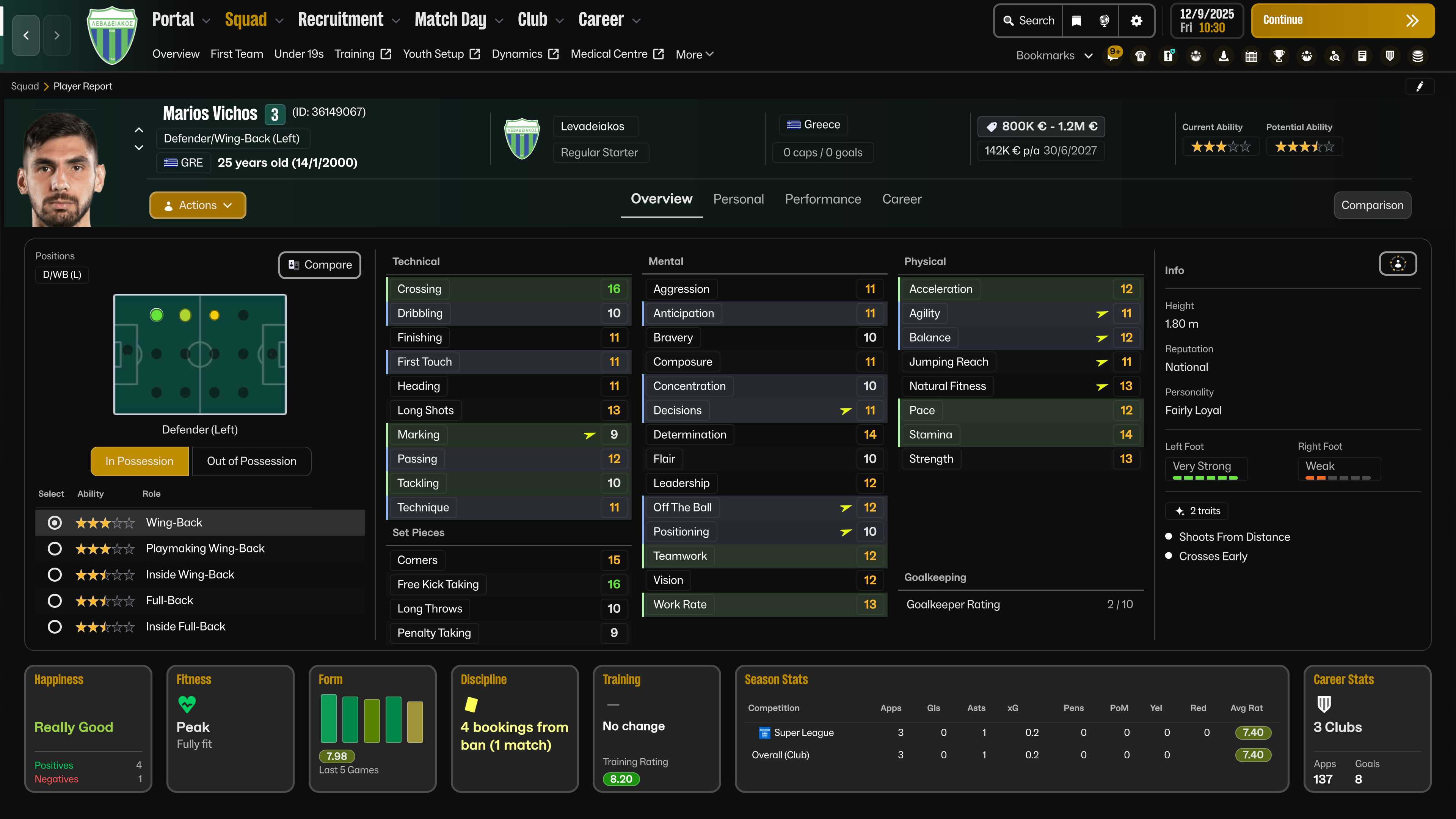Switch to Out of Possession view

(x=251, y=461)
